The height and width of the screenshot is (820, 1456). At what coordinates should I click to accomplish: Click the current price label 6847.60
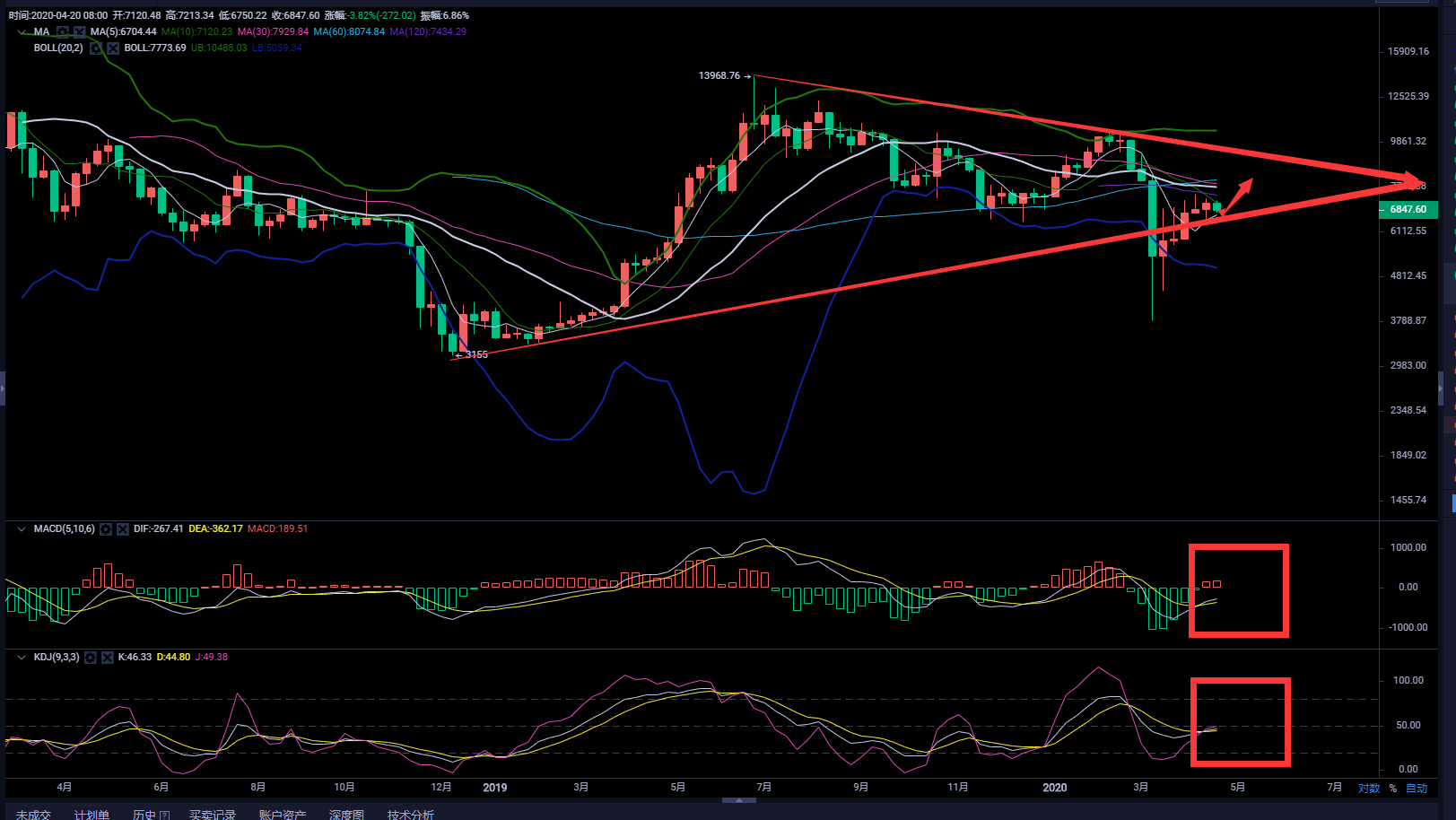click(1408, 209)
